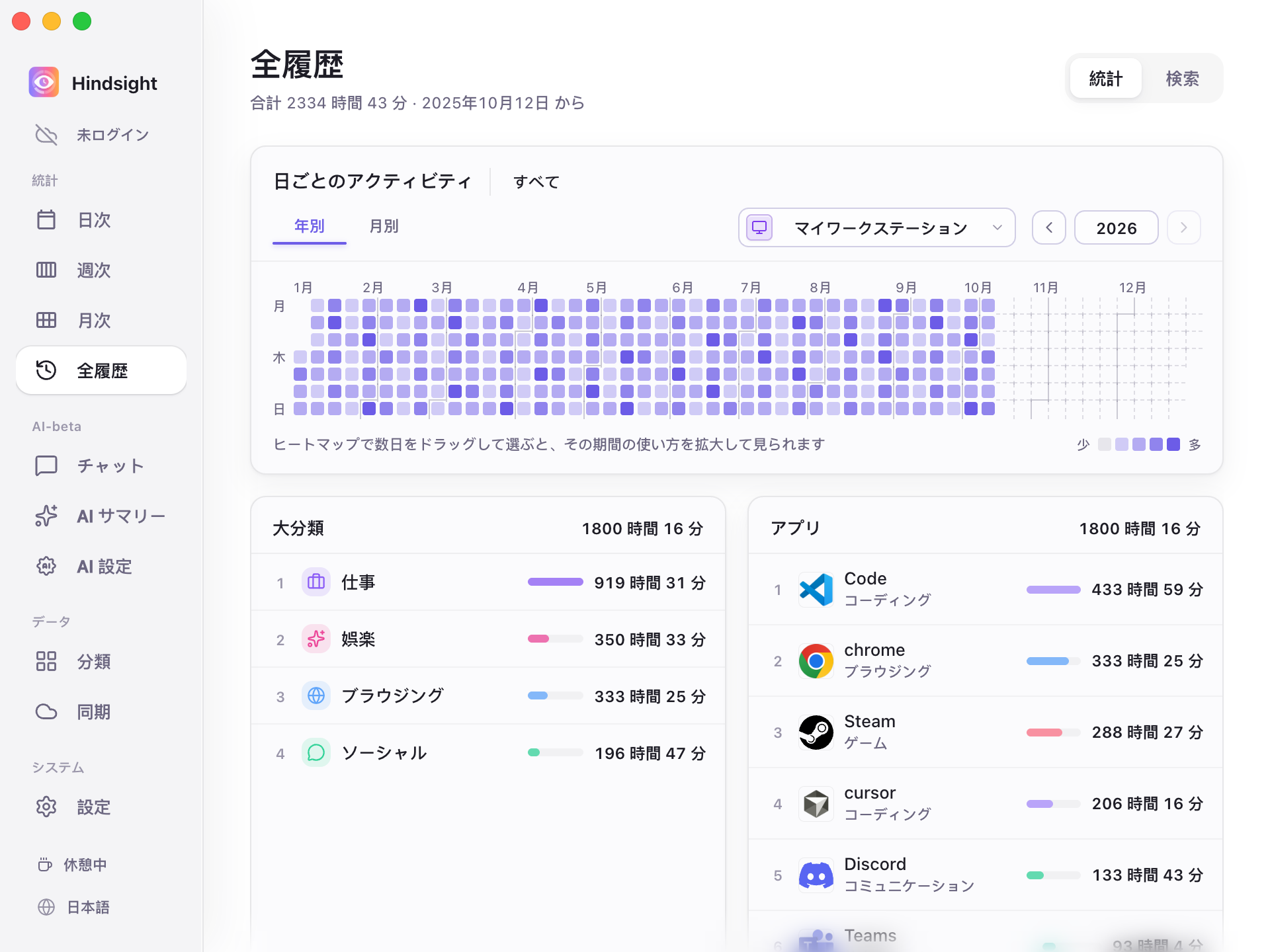Image resolution: width=1270 pixels, height=952 pixels.
Task: Select the 年別 yearly tab
Action: 309,226
